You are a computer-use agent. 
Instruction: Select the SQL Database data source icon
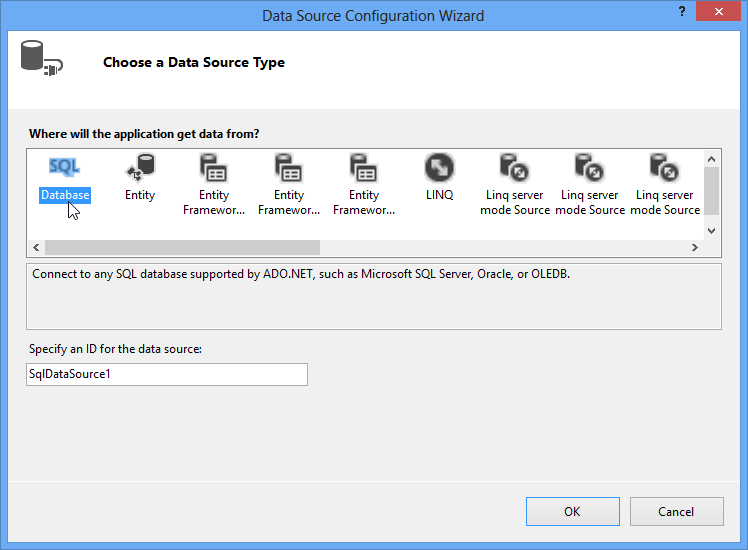[65, 167]
